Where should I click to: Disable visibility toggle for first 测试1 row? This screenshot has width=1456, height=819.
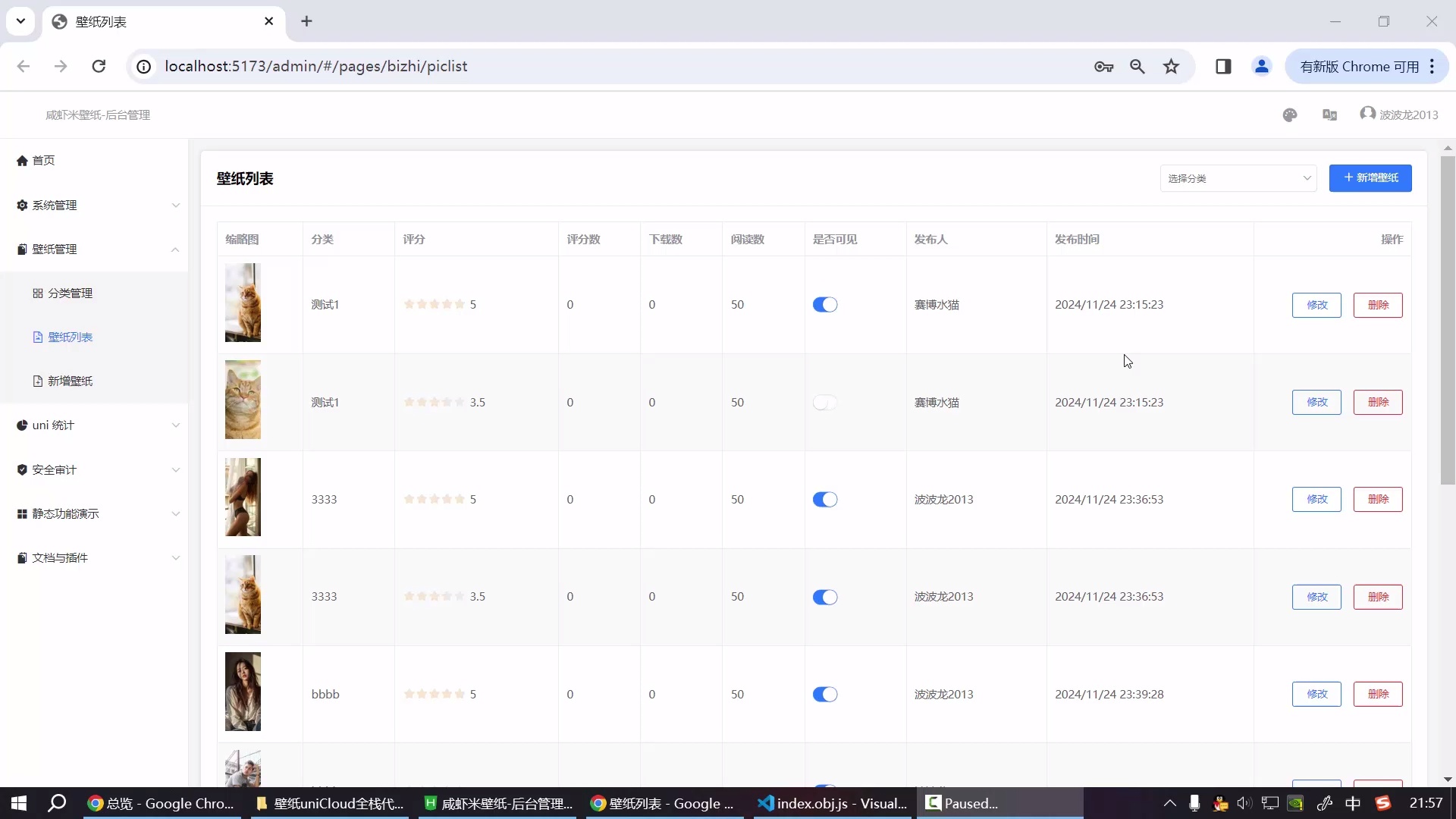825,305
